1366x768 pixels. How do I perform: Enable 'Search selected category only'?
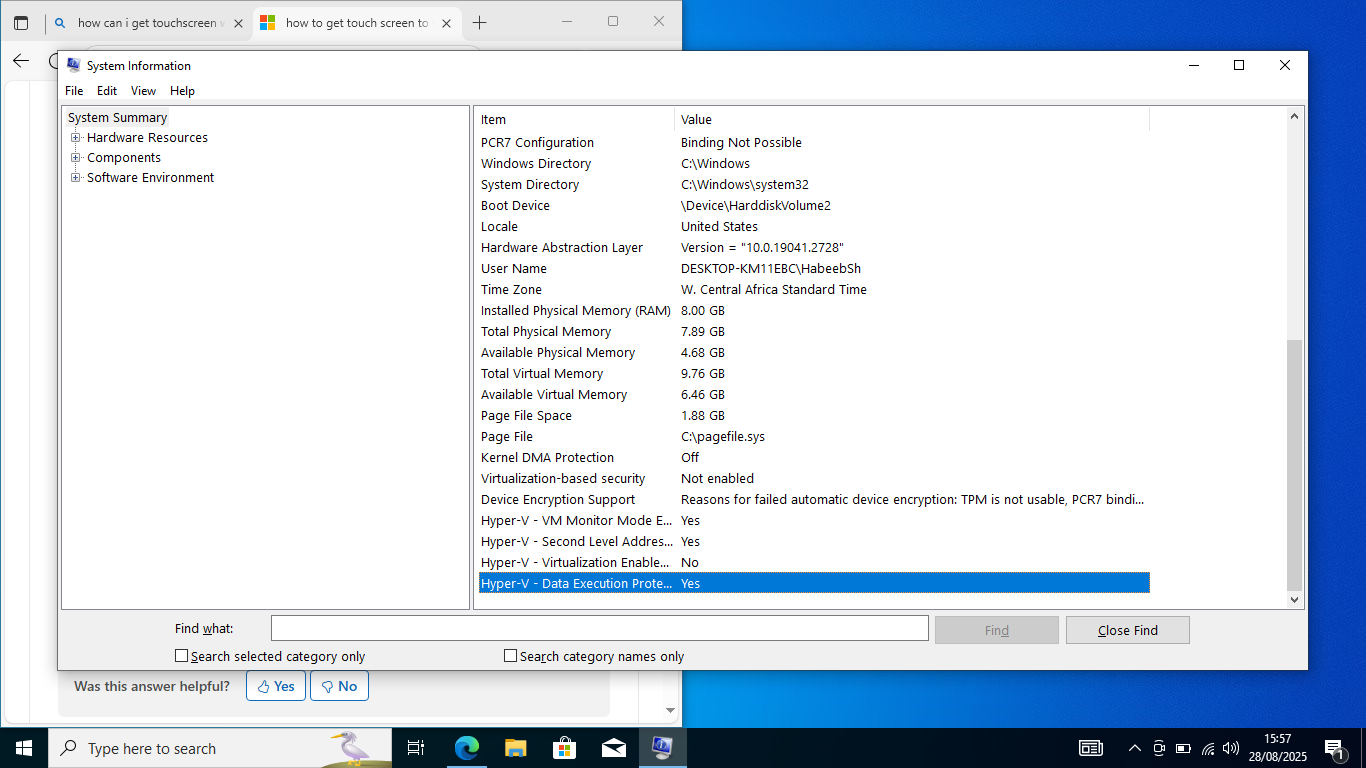pyautogui.click(x=181, y=655)
